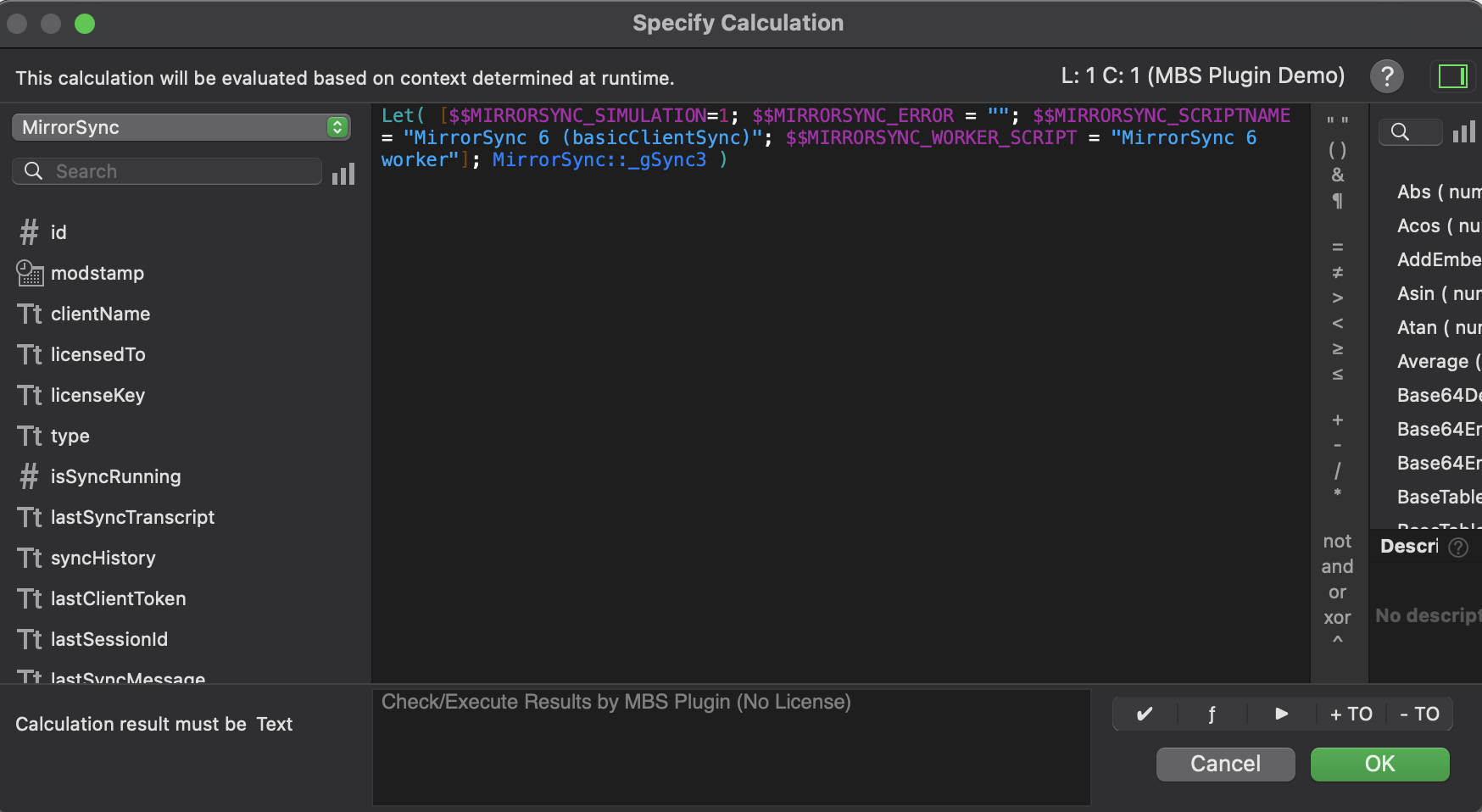1482x812 pixels.
Task: Toggle the right sidebar panel icon
Action: 1452,76
